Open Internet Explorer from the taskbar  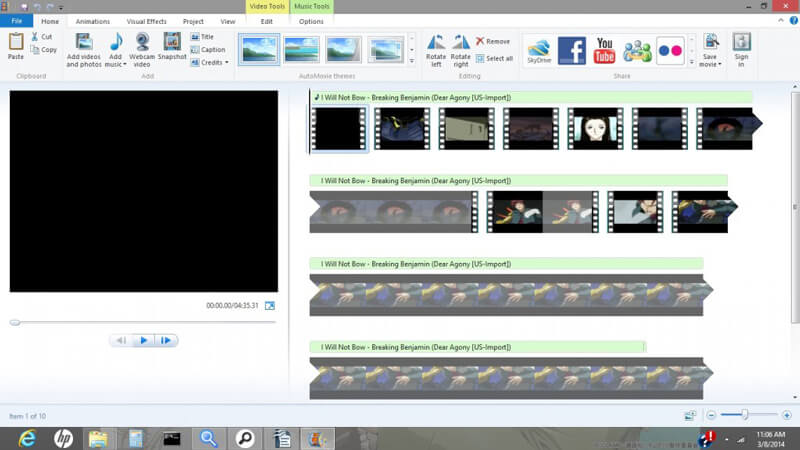point(26,438)
